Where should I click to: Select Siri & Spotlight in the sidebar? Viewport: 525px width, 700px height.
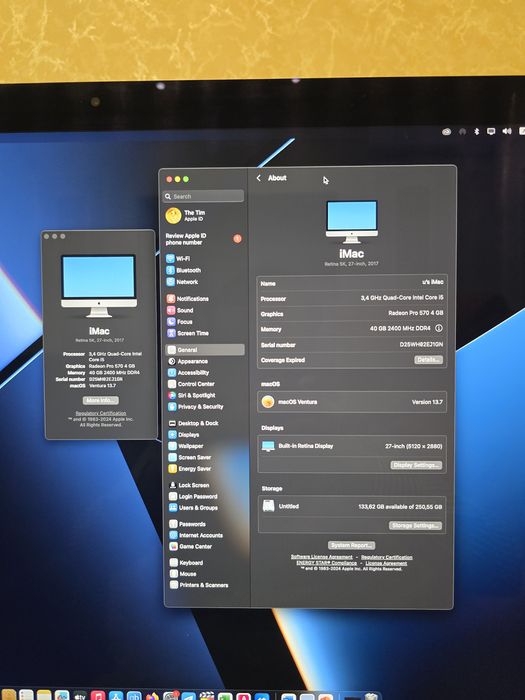point(192,395)
